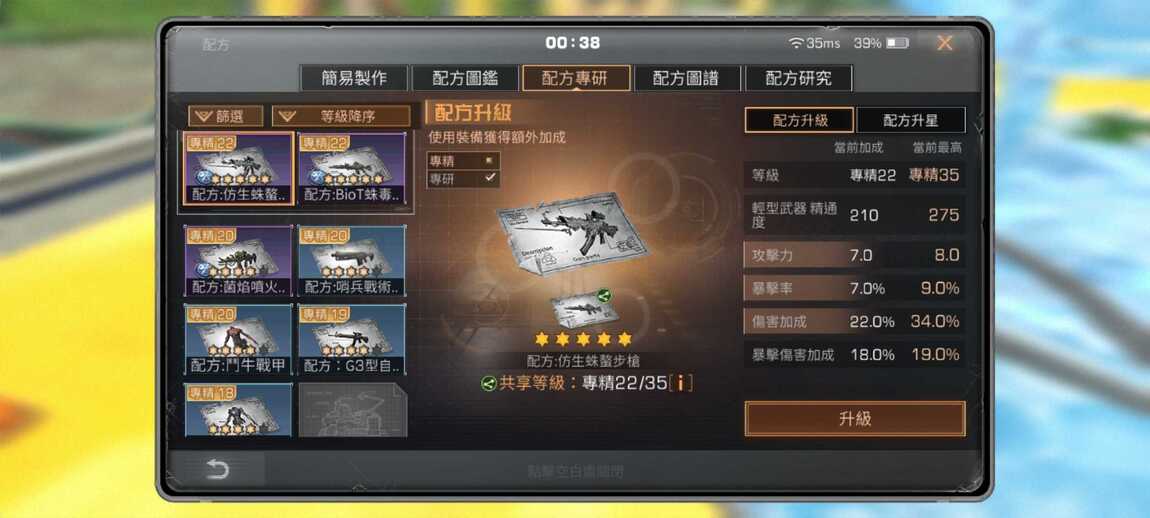
Task: Select the 配方:BioT蛛毒 recipe thumbnail
Action: pyautogui.click(x=352, y=169)
